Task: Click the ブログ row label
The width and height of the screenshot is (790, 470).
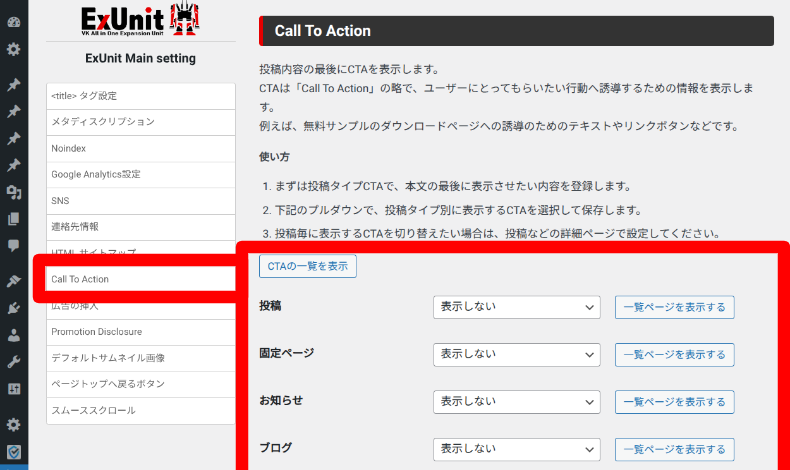Action: (276, 448)
